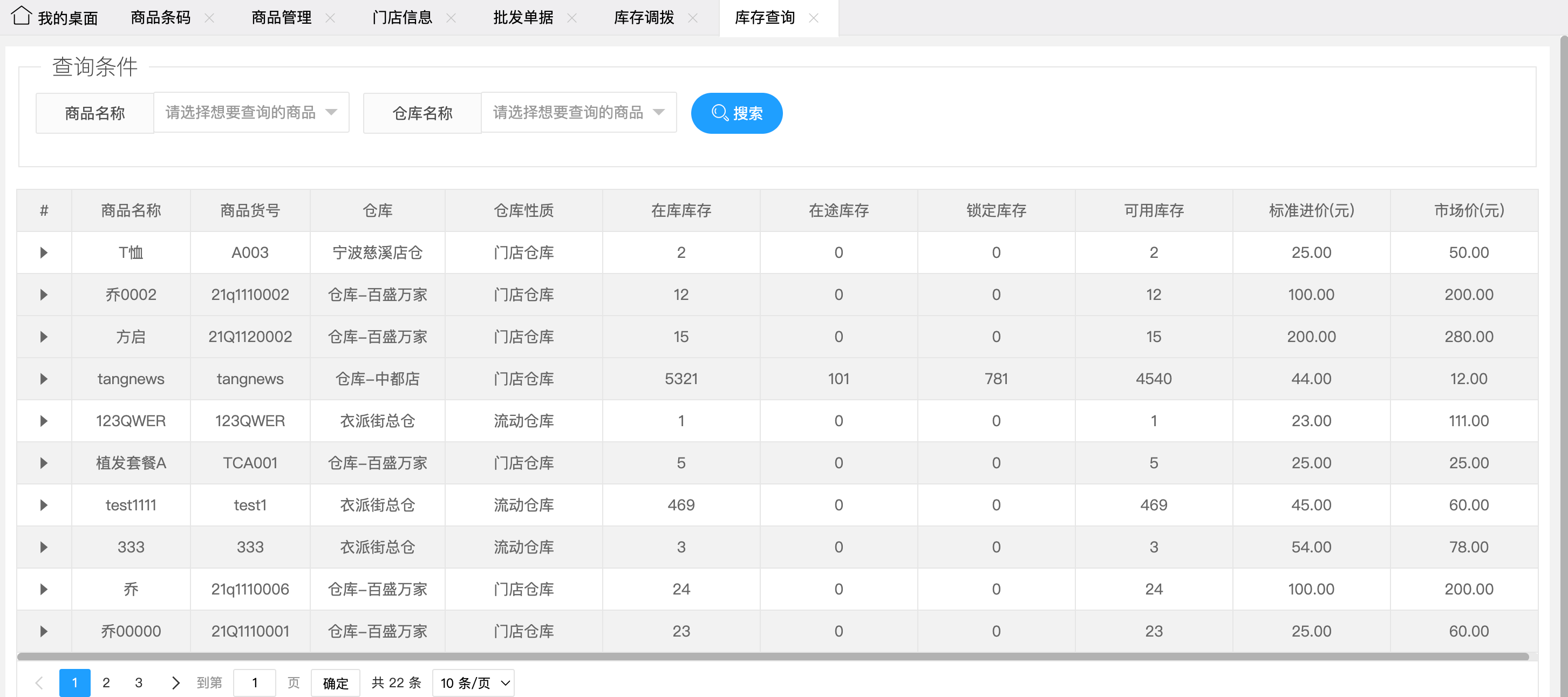Expand the tangnews row
This screenshot has height=697, width=1568.
[44, 379]
